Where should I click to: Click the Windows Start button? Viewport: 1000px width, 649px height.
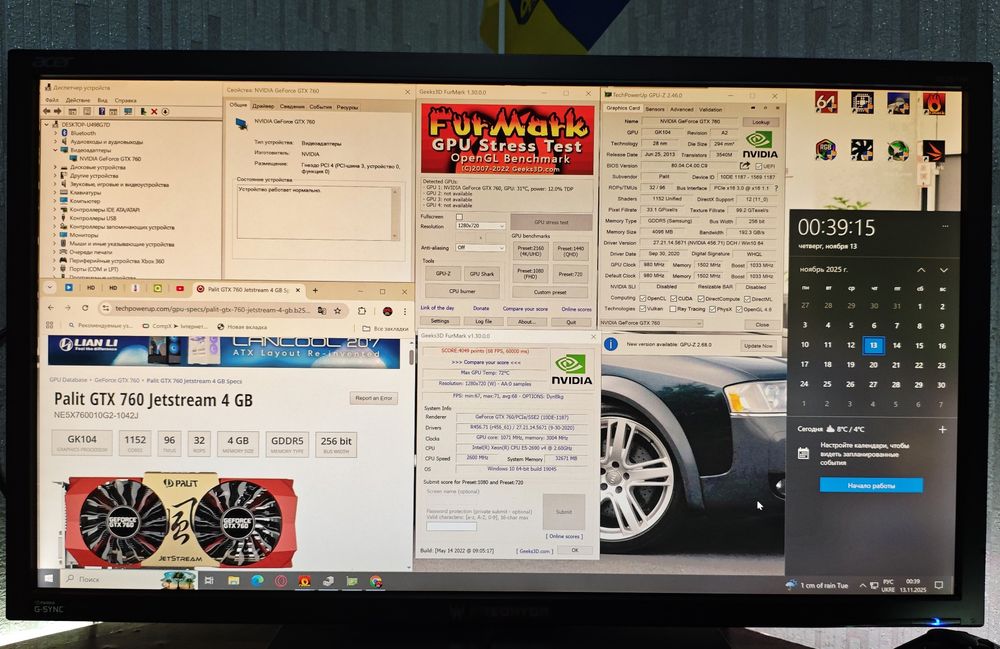click(48, 578)
